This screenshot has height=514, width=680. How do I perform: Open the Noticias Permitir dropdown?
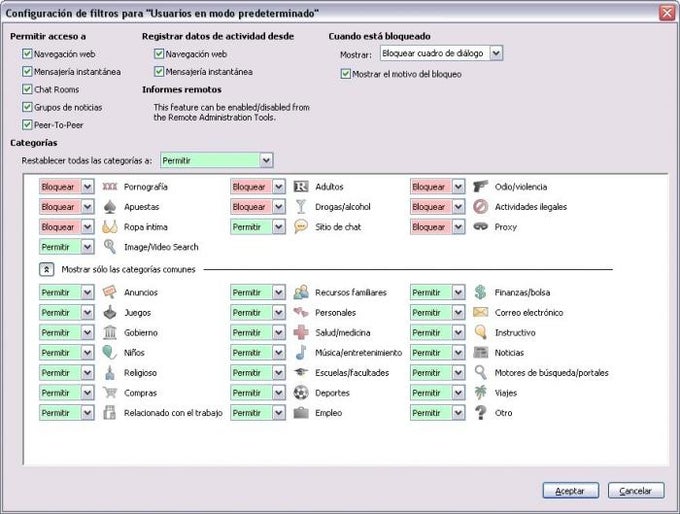pos(438,353)
